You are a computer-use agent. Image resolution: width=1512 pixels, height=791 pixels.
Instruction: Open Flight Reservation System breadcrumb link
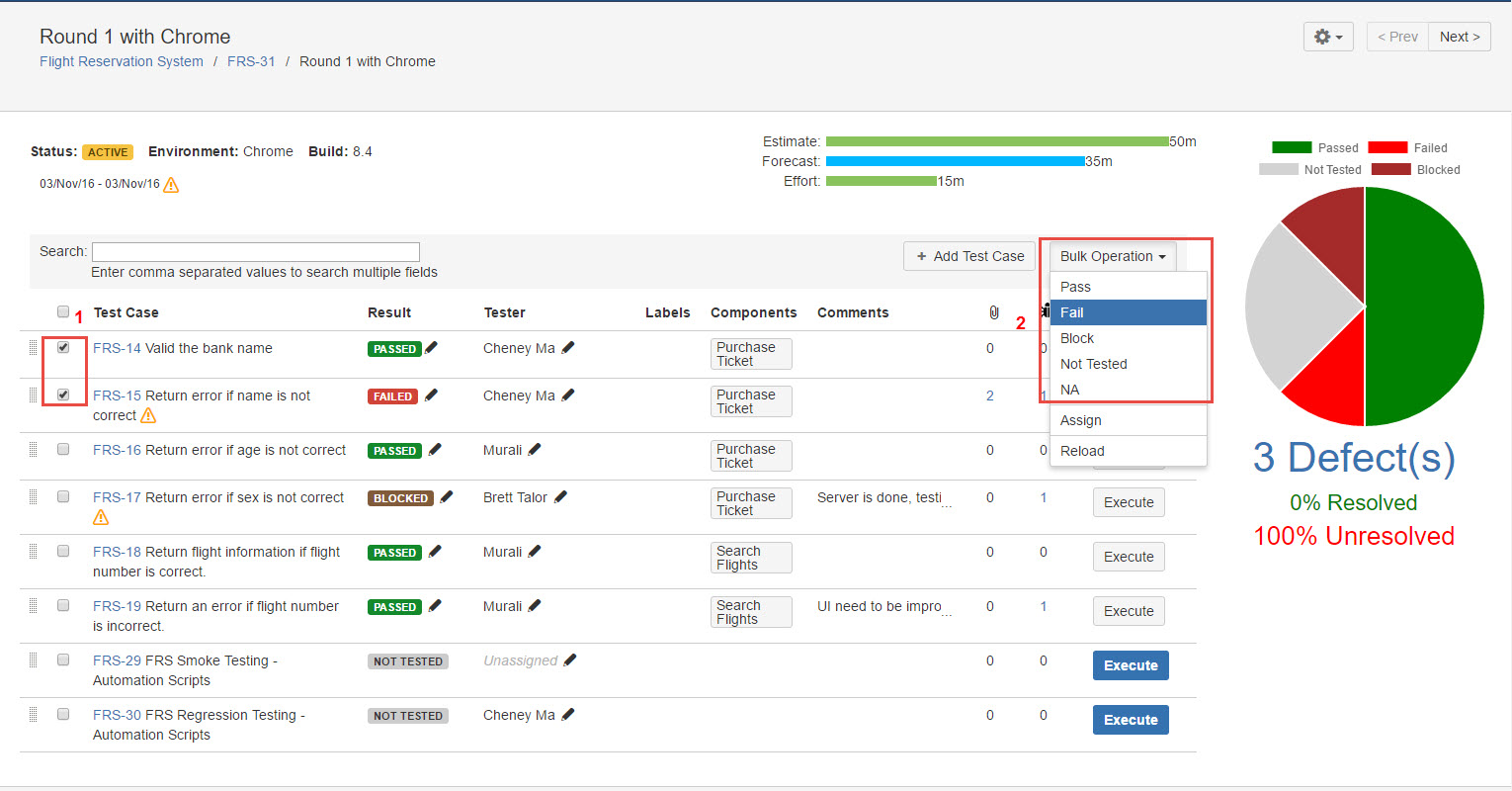click(122, 61)
